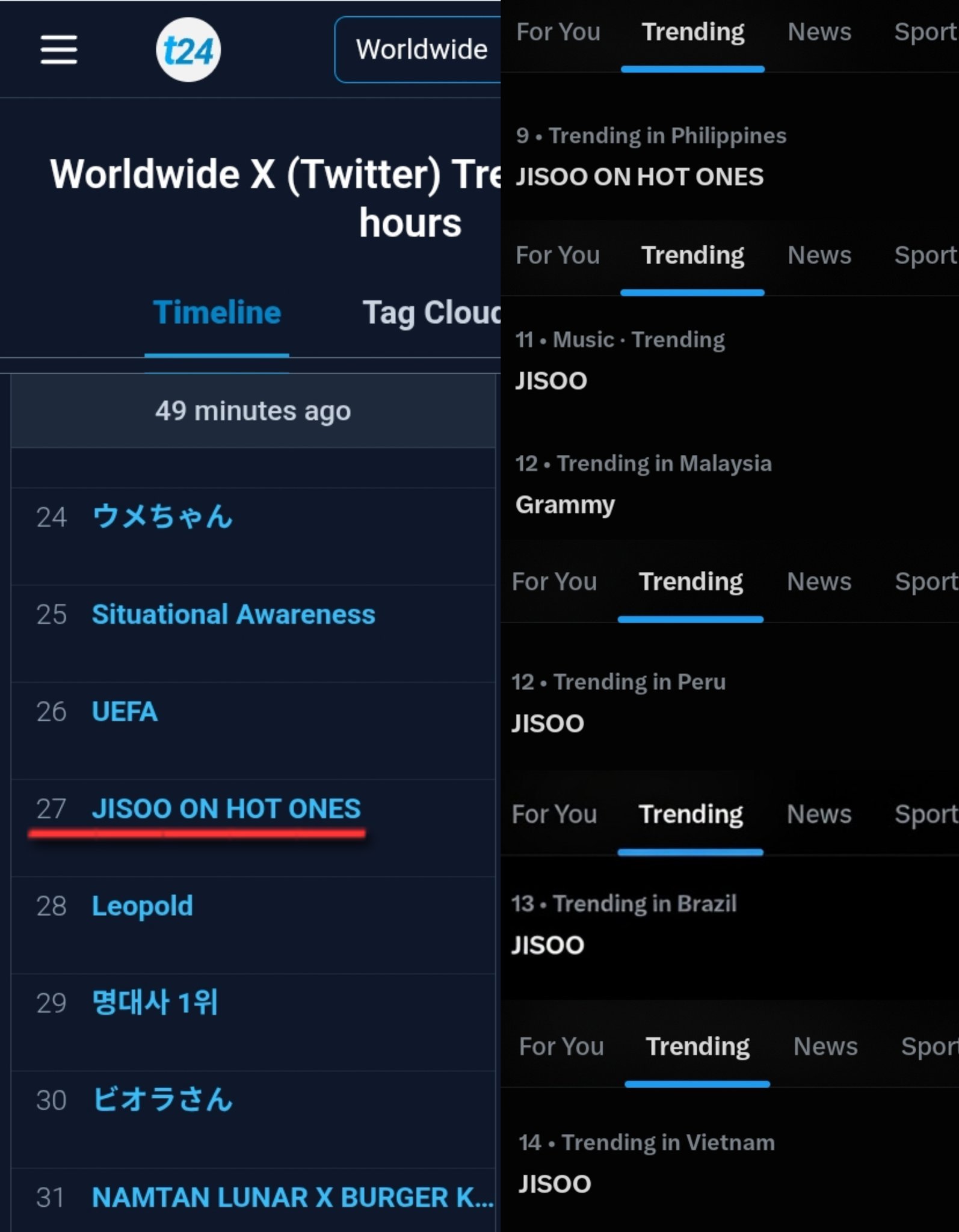The height and width of the screenshot is (1232, 959).
Task: Open the hamburger menu icon
Action: [58, 49]
